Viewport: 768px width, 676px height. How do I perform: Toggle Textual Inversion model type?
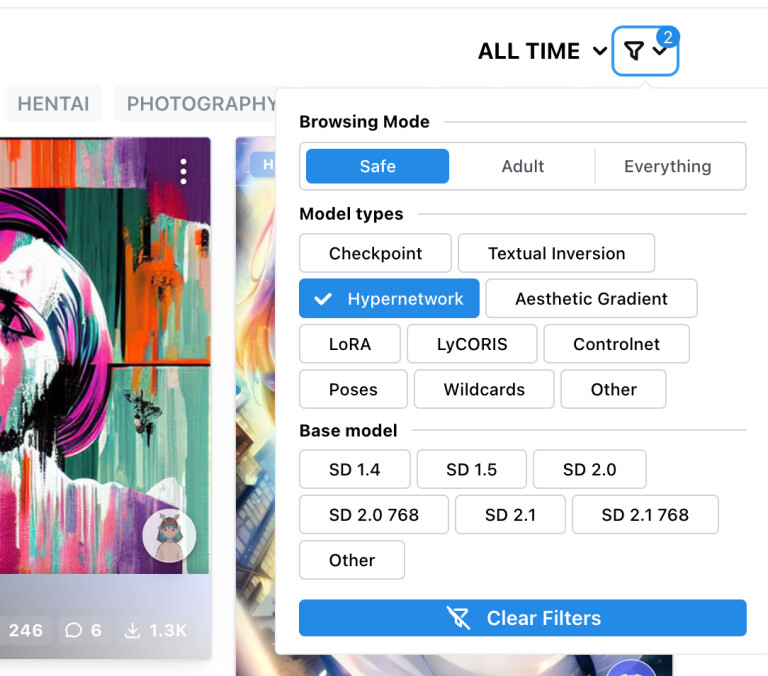(x=556, y=253)
